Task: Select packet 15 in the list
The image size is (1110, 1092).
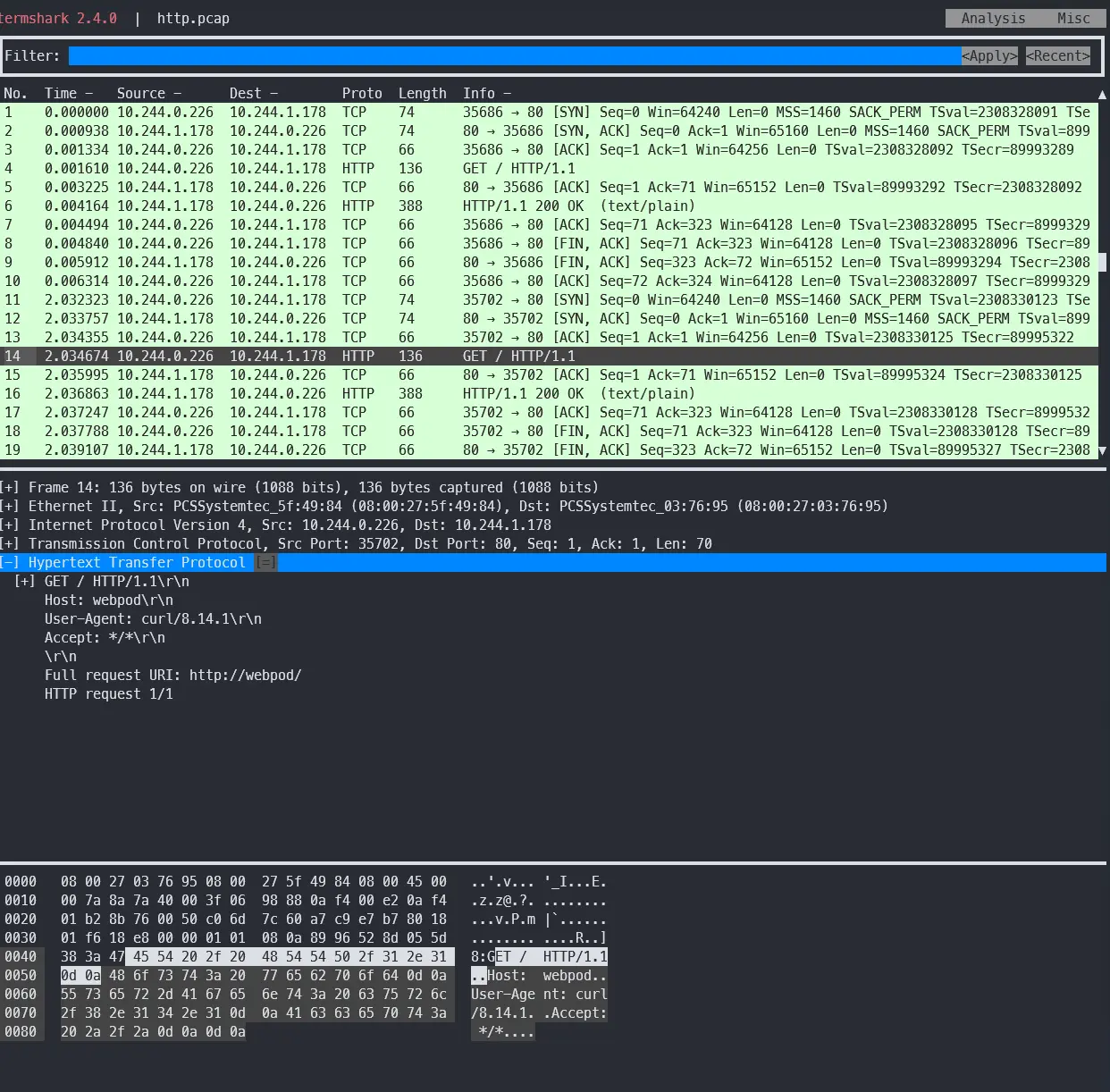Action: [549, 374]
